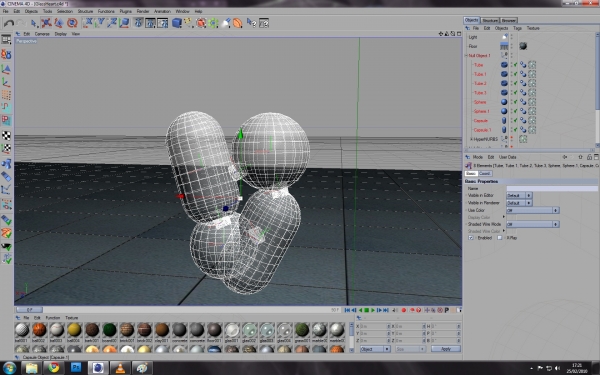Open Visible in Renderer dropdown
This screenshot has height=375, width=600.
pyautogui.click(x=519, y=203)
